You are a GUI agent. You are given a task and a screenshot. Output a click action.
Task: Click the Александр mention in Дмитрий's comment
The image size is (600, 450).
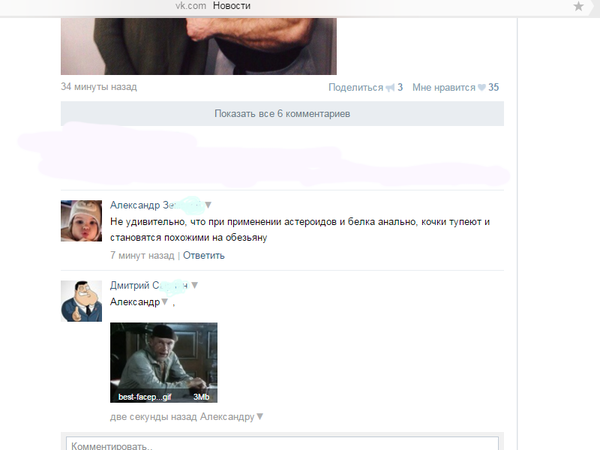[x=133, y=301]
